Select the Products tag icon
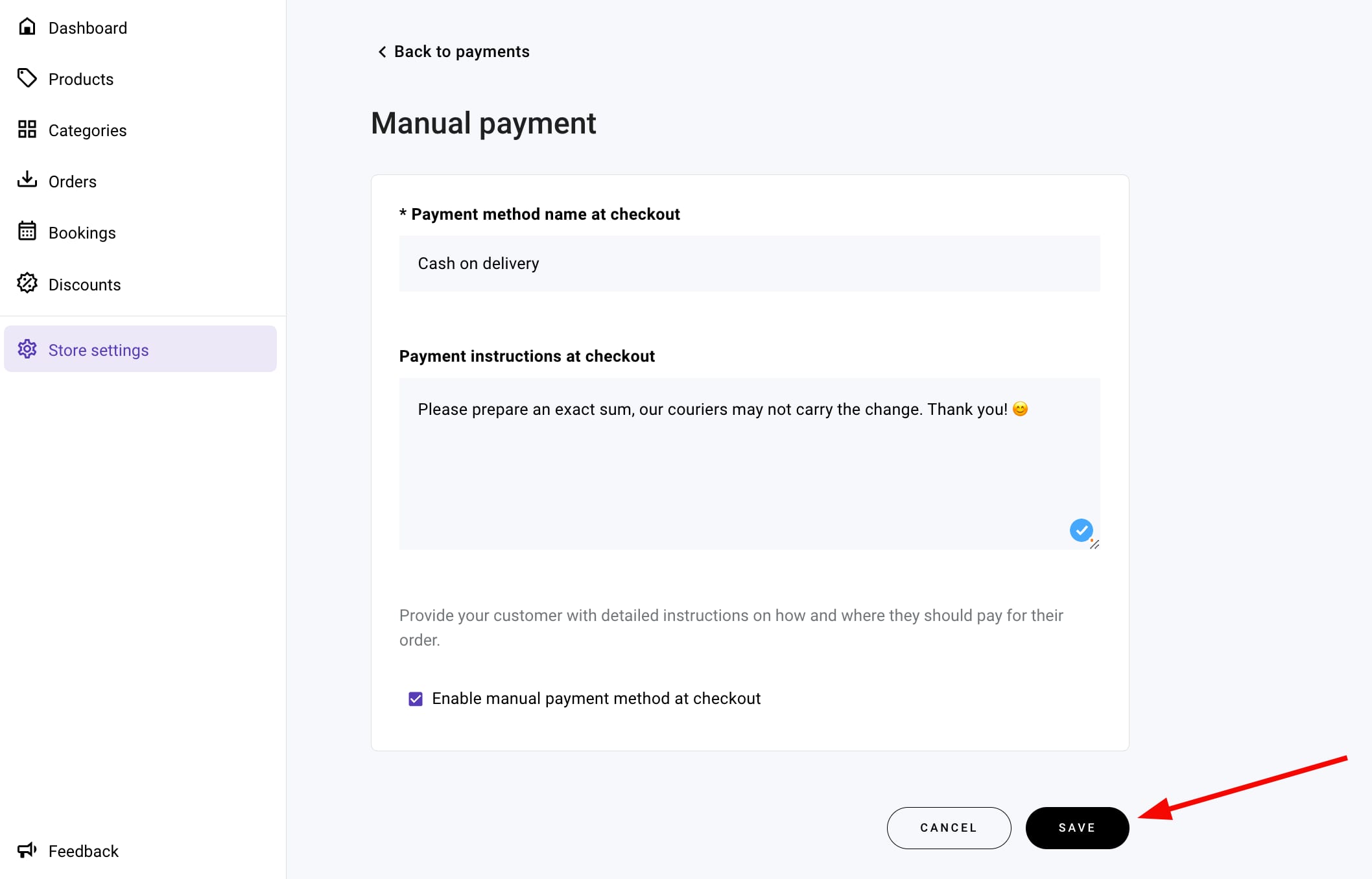 (x=27, y=78)
